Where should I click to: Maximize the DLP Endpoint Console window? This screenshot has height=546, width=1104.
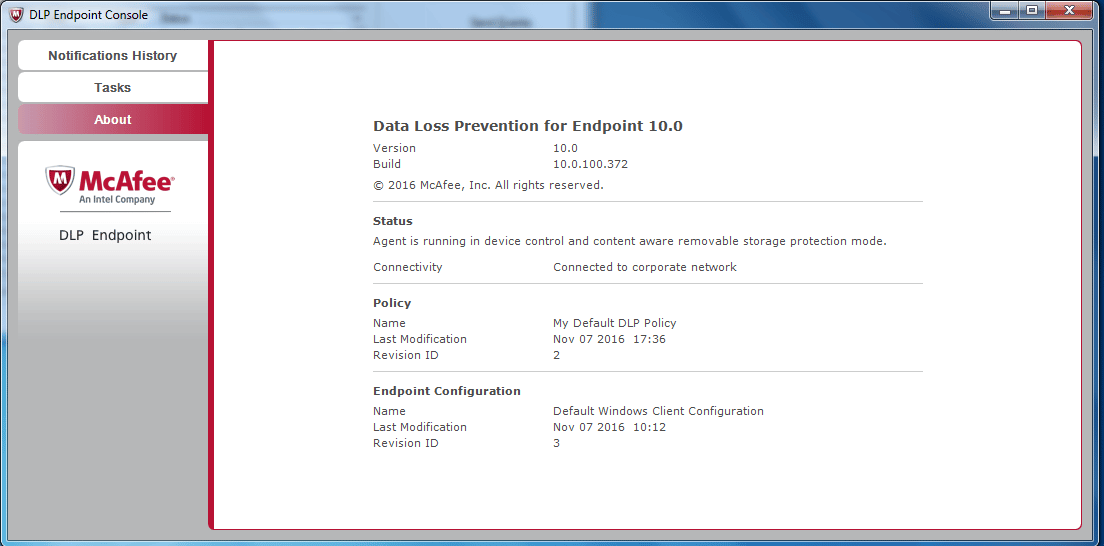(1031, 11)
